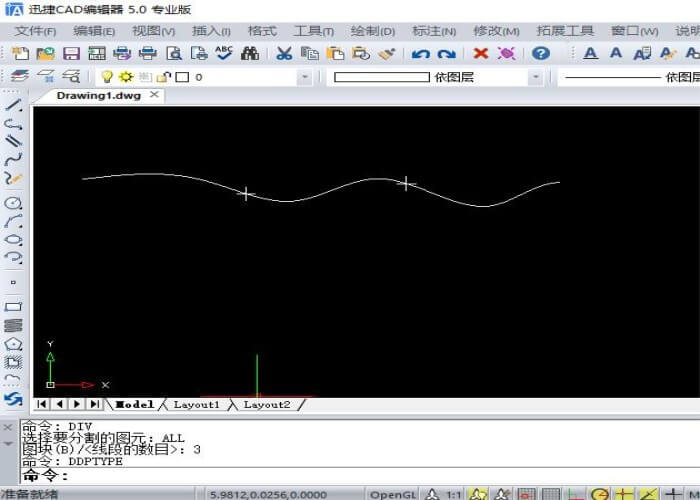Click the Redo arrow icon

(x=446, y=53)
